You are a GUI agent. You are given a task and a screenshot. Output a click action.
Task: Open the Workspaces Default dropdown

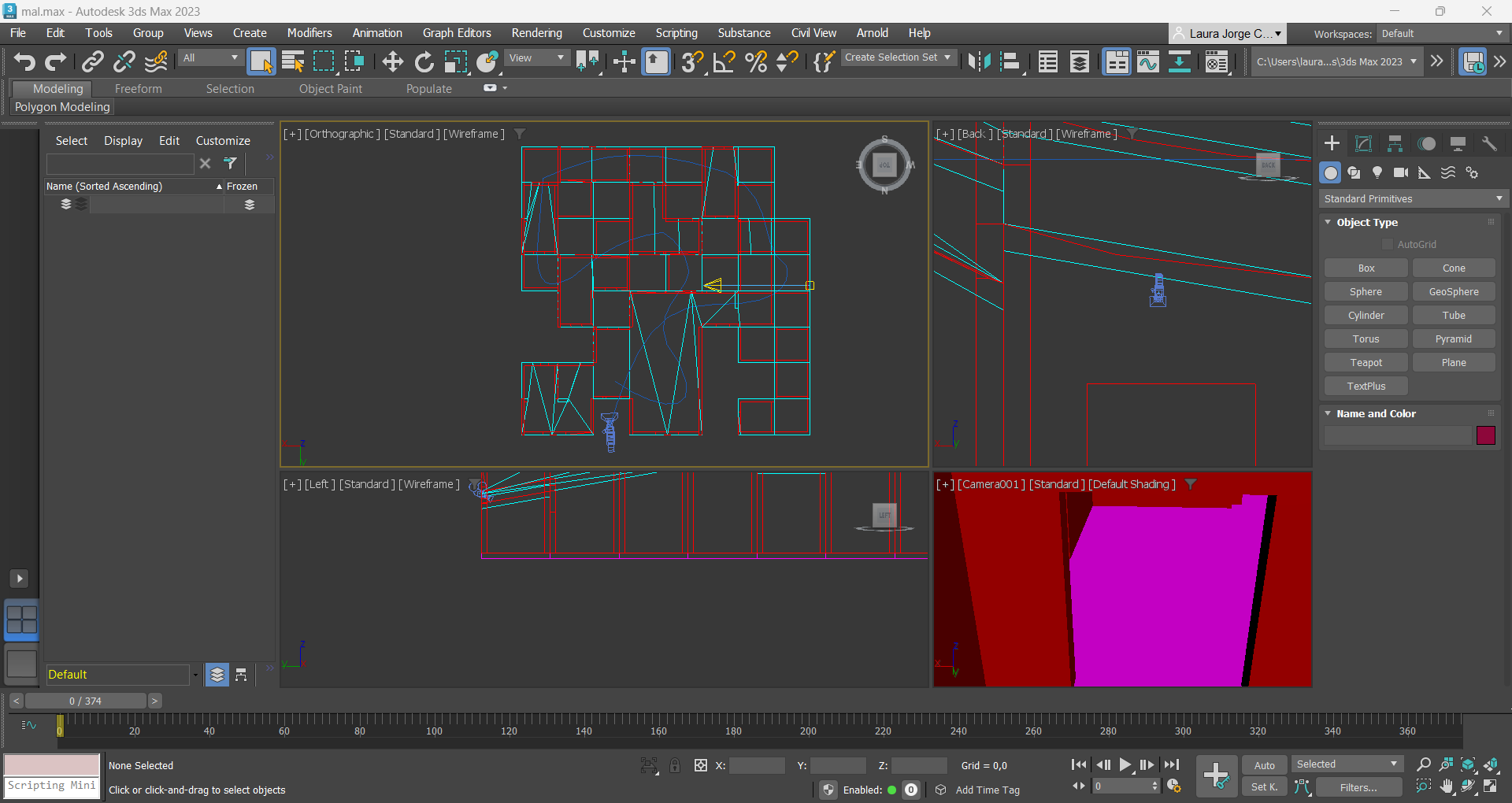1442,34
